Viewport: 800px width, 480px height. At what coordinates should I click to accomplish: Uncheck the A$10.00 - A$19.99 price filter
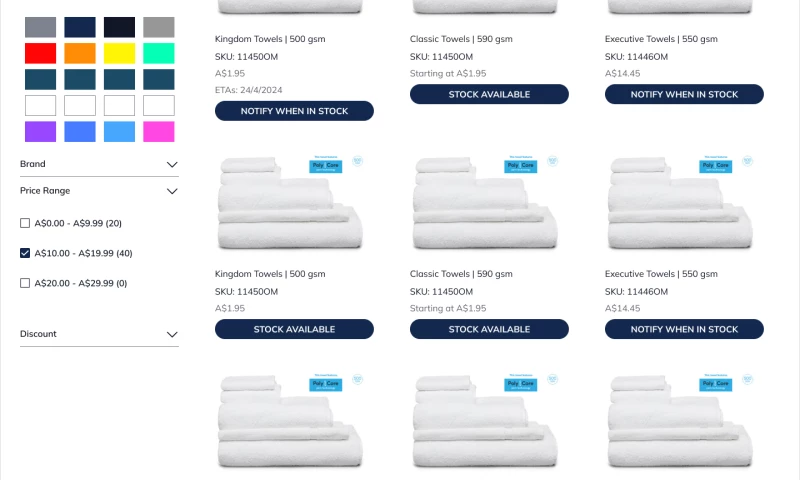pos(25,253)
